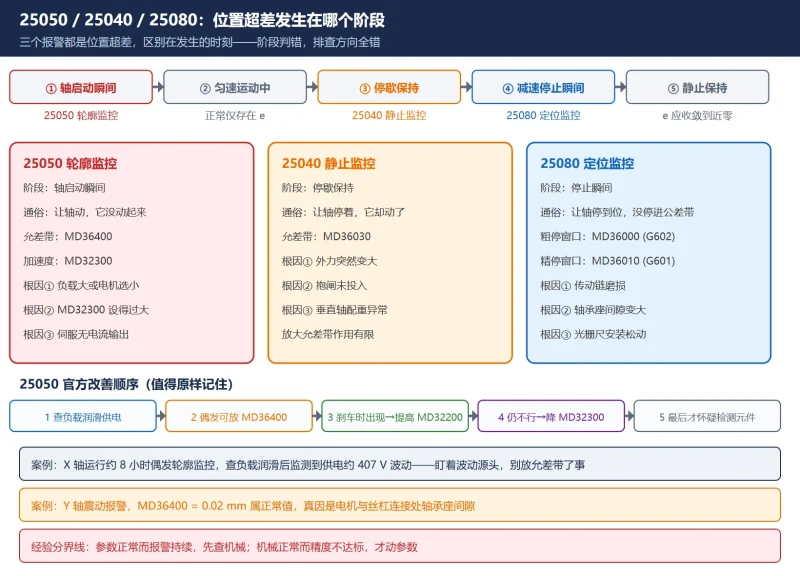This screenshot has width=800, height=576.
Task: Click the line '根因③ 伺服无电流输出'
Action: (76, 335)
